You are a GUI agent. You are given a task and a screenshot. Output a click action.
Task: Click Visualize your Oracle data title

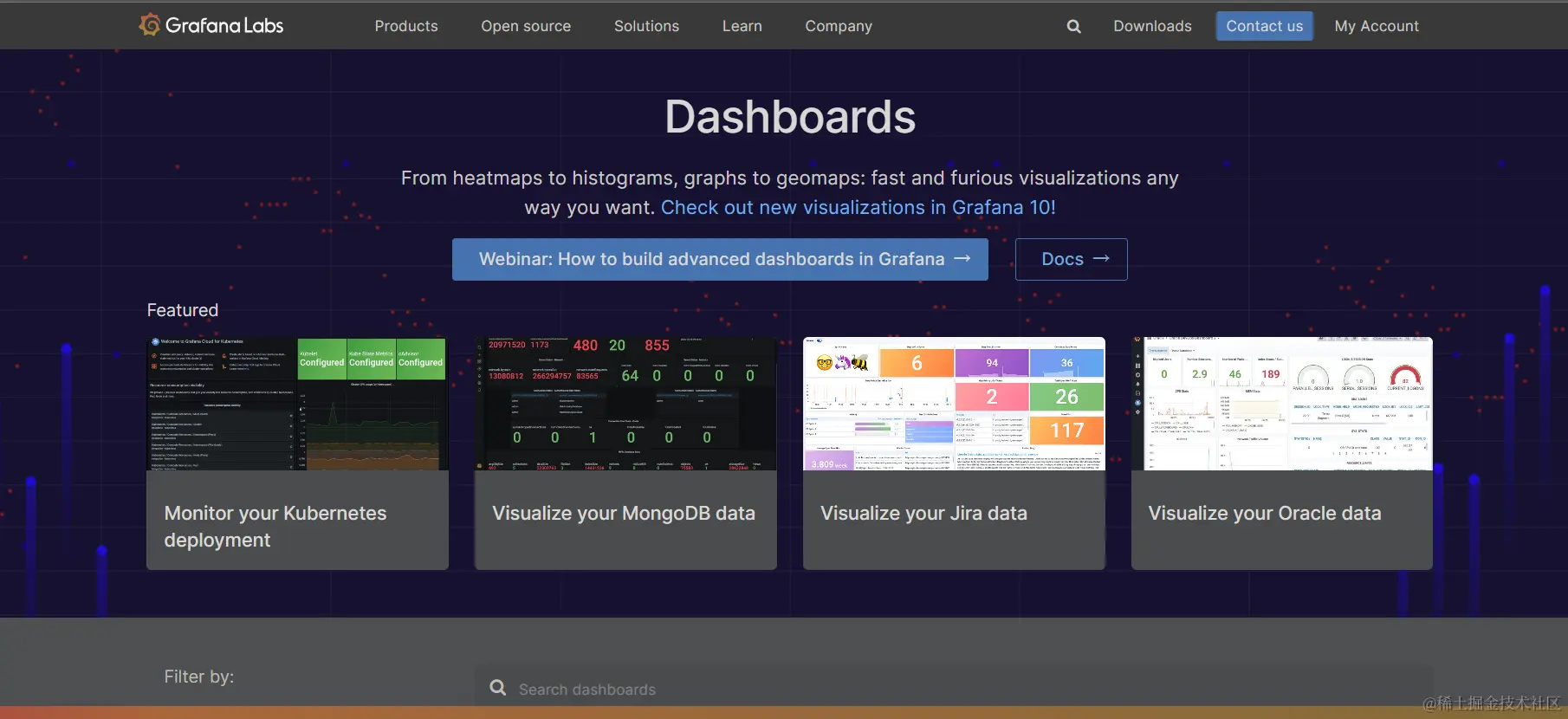tap(1265, 513)
